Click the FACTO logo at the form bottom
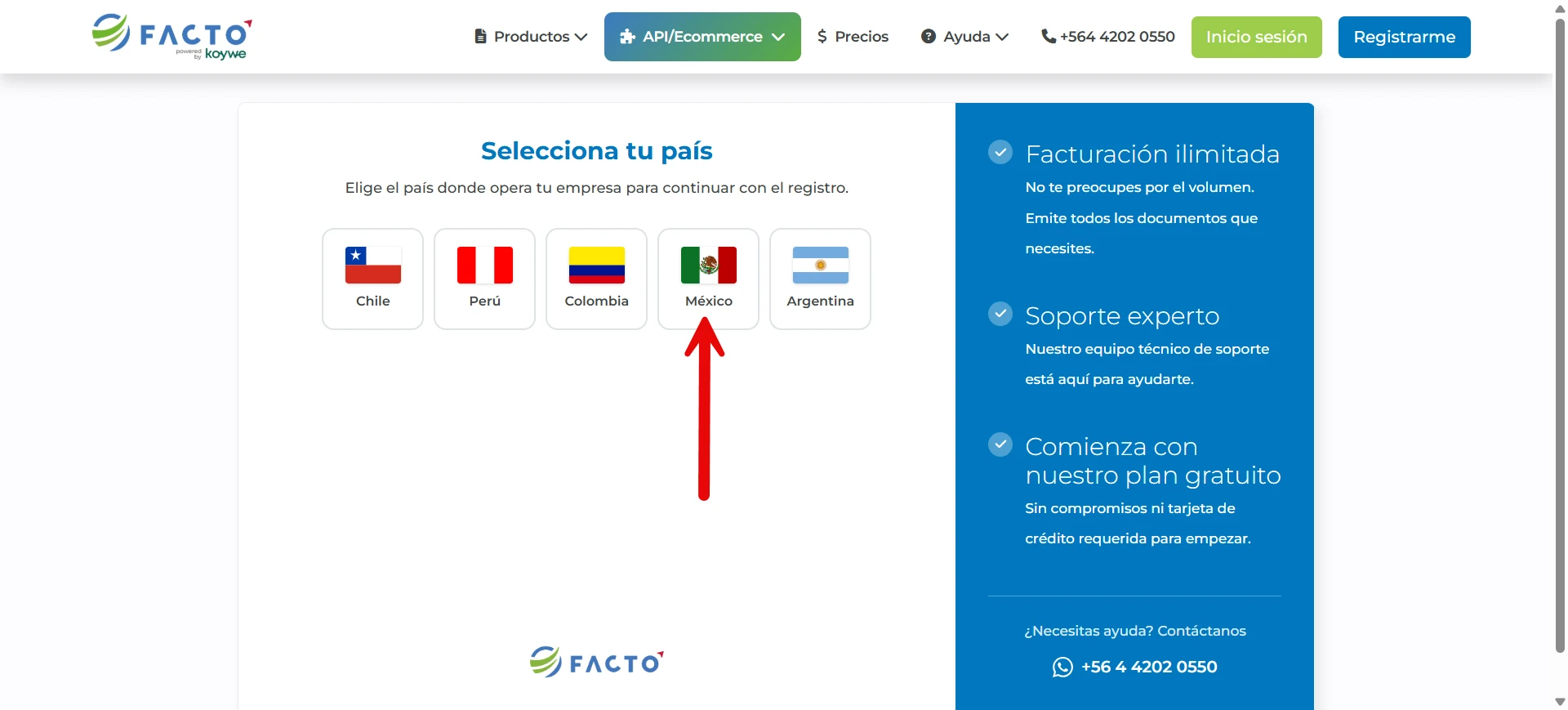Image resolution: width=1568 pixels, height=710 pixels. coord(597,662)
